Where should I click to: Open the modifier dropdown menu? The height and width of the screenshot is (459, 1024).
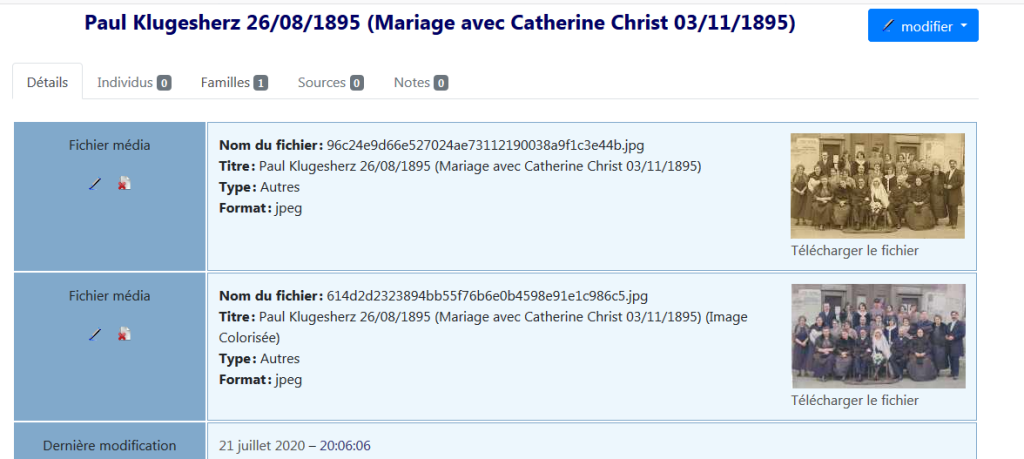pos(922,26)
